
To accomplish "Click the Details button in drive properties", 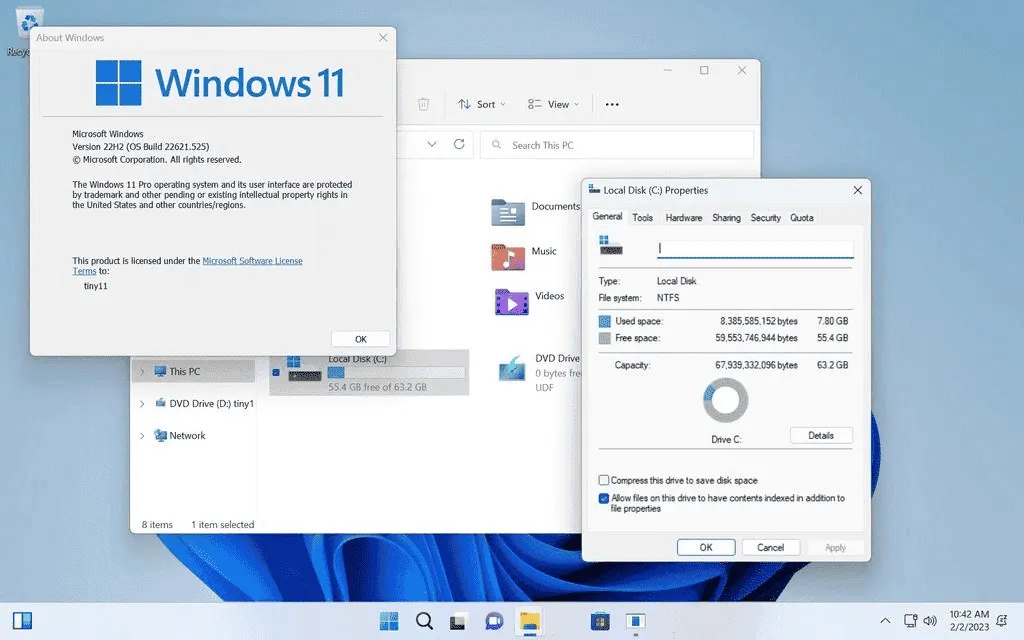I will pyautogui.click(x=821, y=435).
